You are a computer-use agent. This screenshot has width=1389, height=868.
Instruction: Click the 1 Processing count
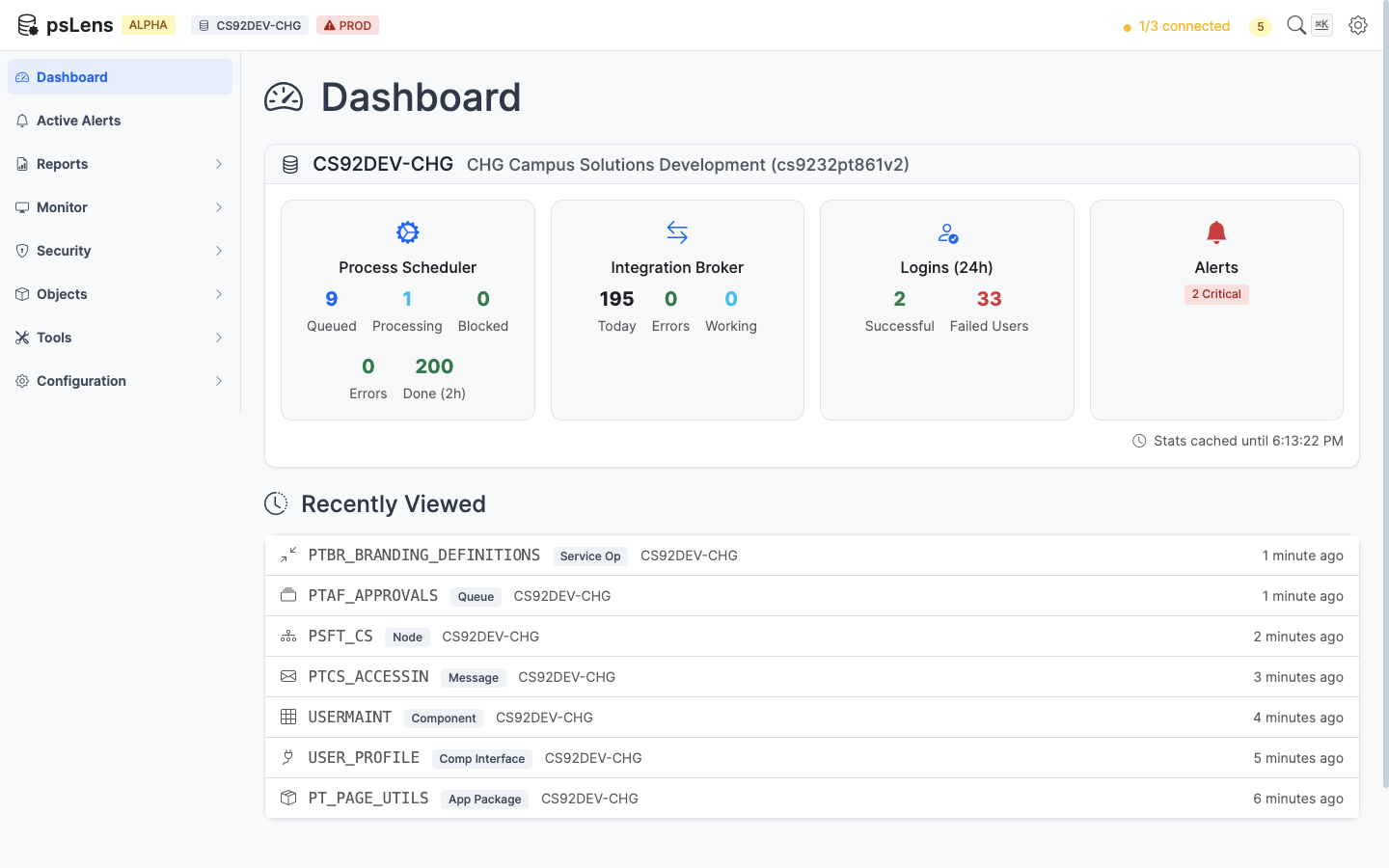[x=407, y=312]
